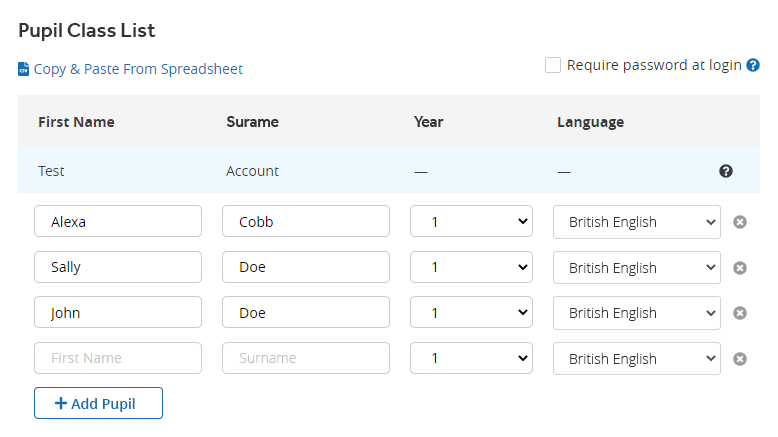
Task: Click Add Pupil button
Action: pos(98,403)
